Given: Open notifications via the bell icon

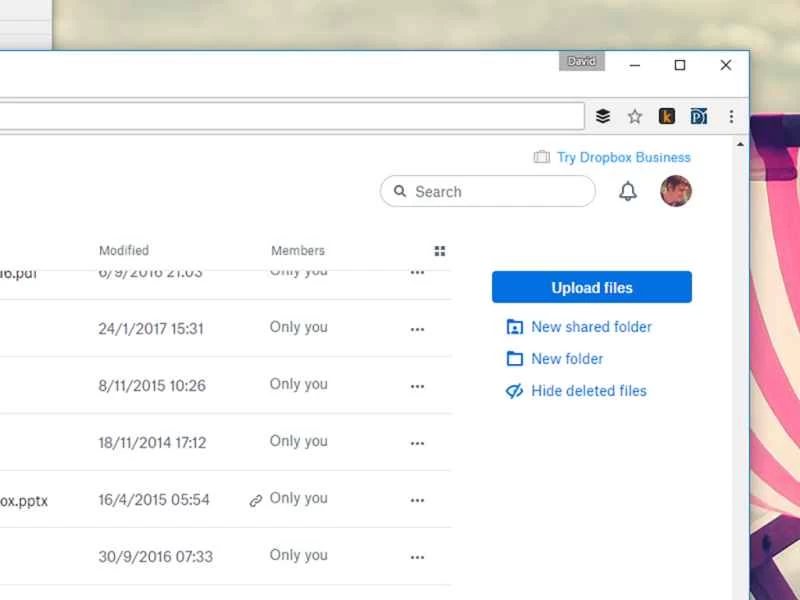Looking at the screenshot, I should (x=628, y=191).
